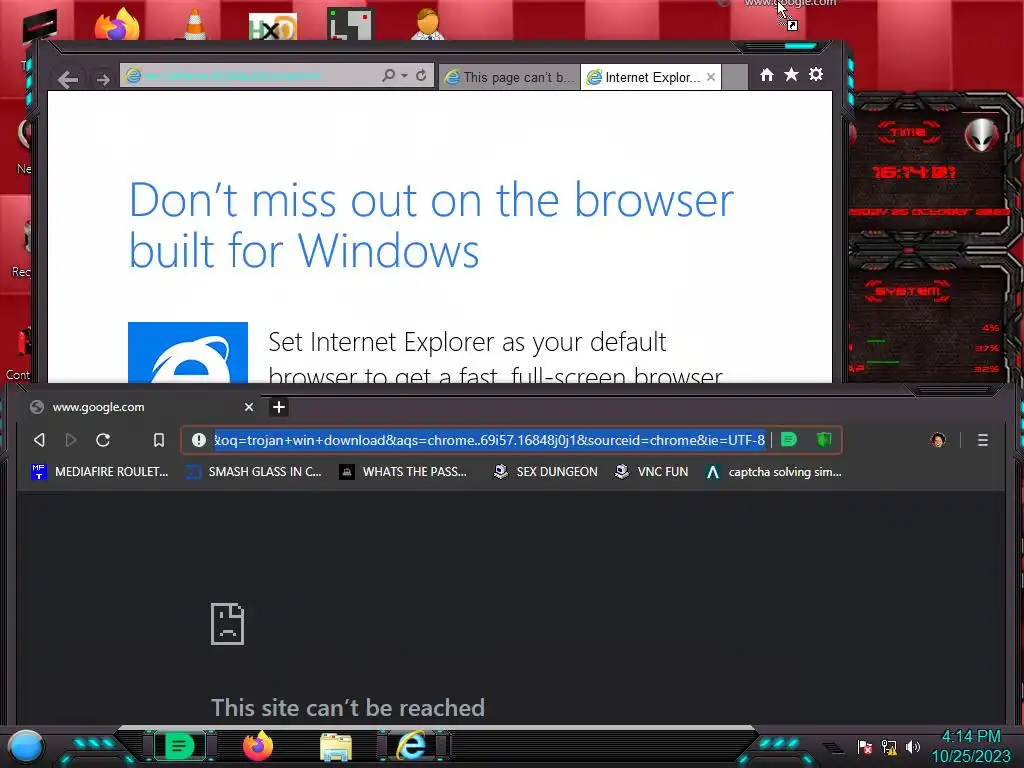Click the green chat extension icon in URL bar
Image resolution: width=1024 pixels, height=768 pixels.
pyautogui.click(x=789, y=440)
